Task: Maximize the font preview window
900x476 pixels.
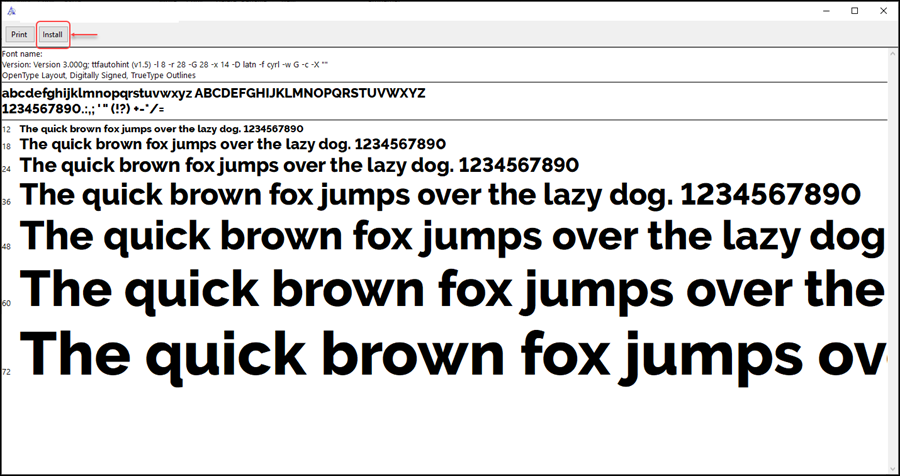Action: pyautogui.click(x=855, y=11)
